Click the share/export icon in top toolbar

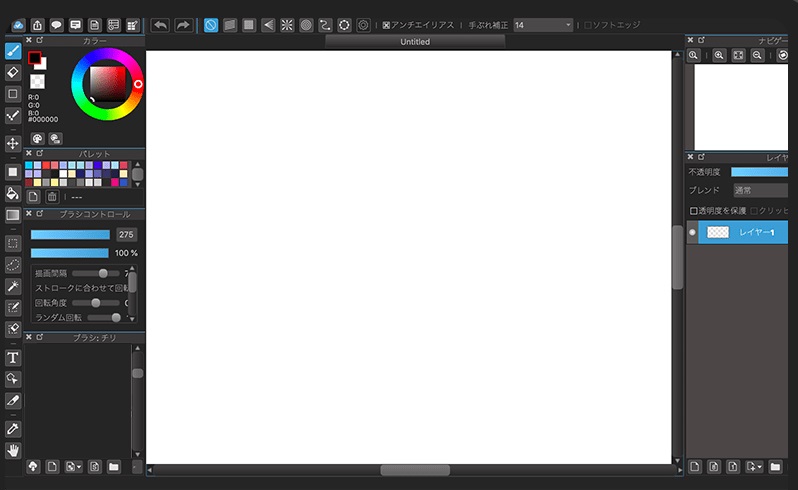37,25
